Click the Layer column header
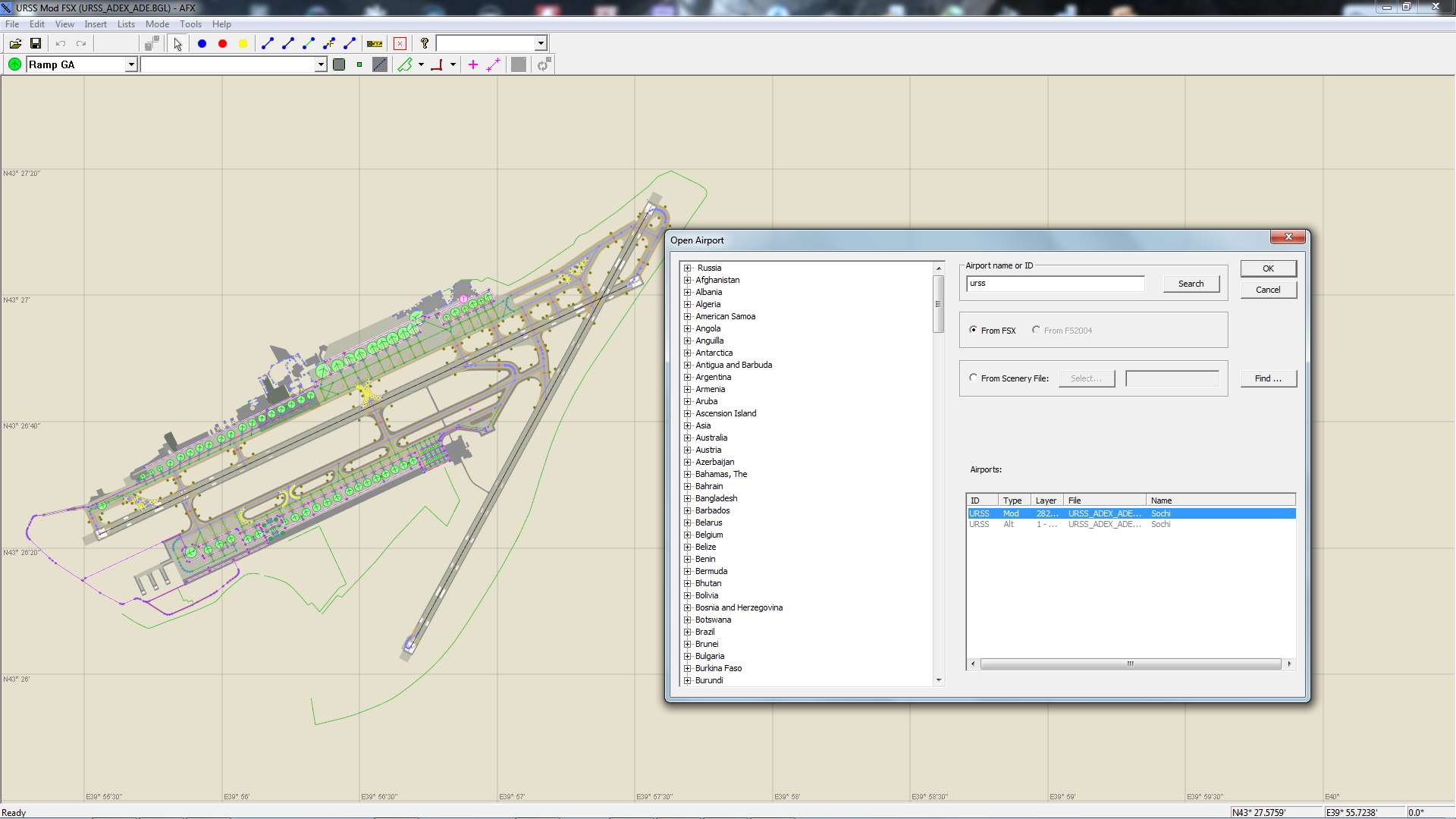Viewport: 1456px width, 819px height. click(x=1046, y=500)
